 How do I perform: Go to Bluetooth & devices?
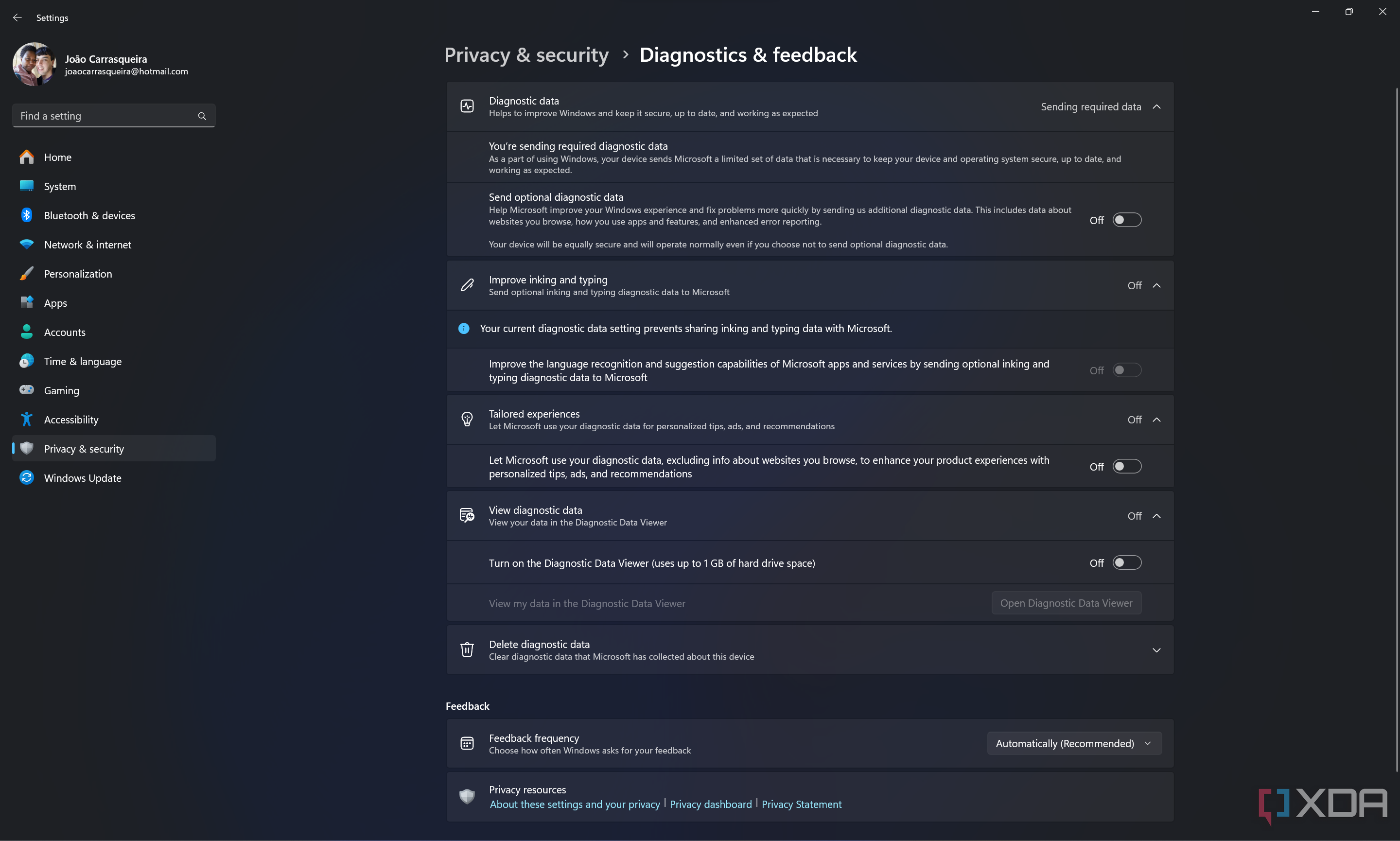pos(113,215)
